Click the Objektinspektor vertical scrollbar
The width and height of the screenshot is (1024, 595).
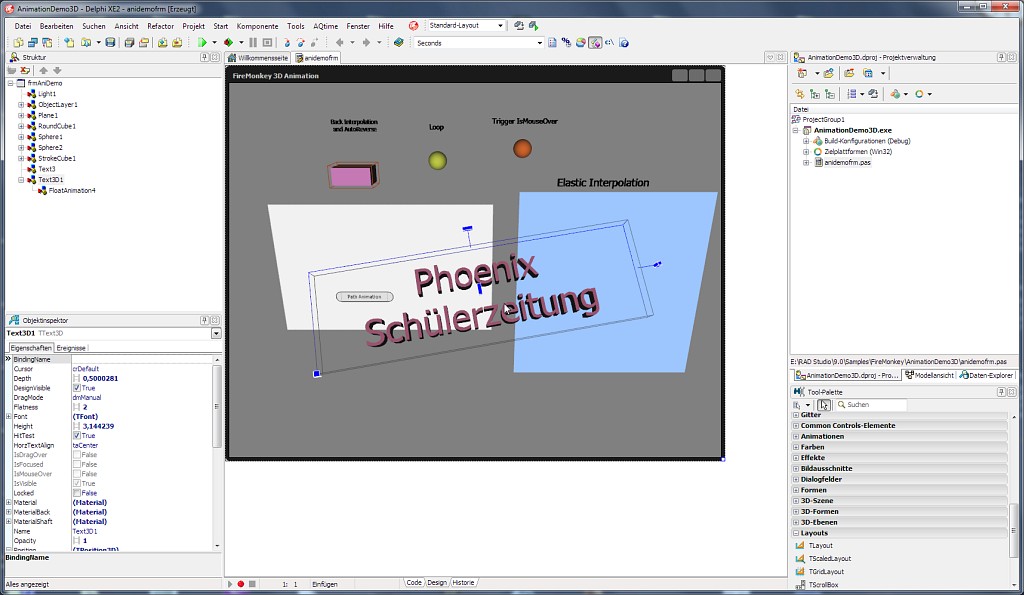217,451
